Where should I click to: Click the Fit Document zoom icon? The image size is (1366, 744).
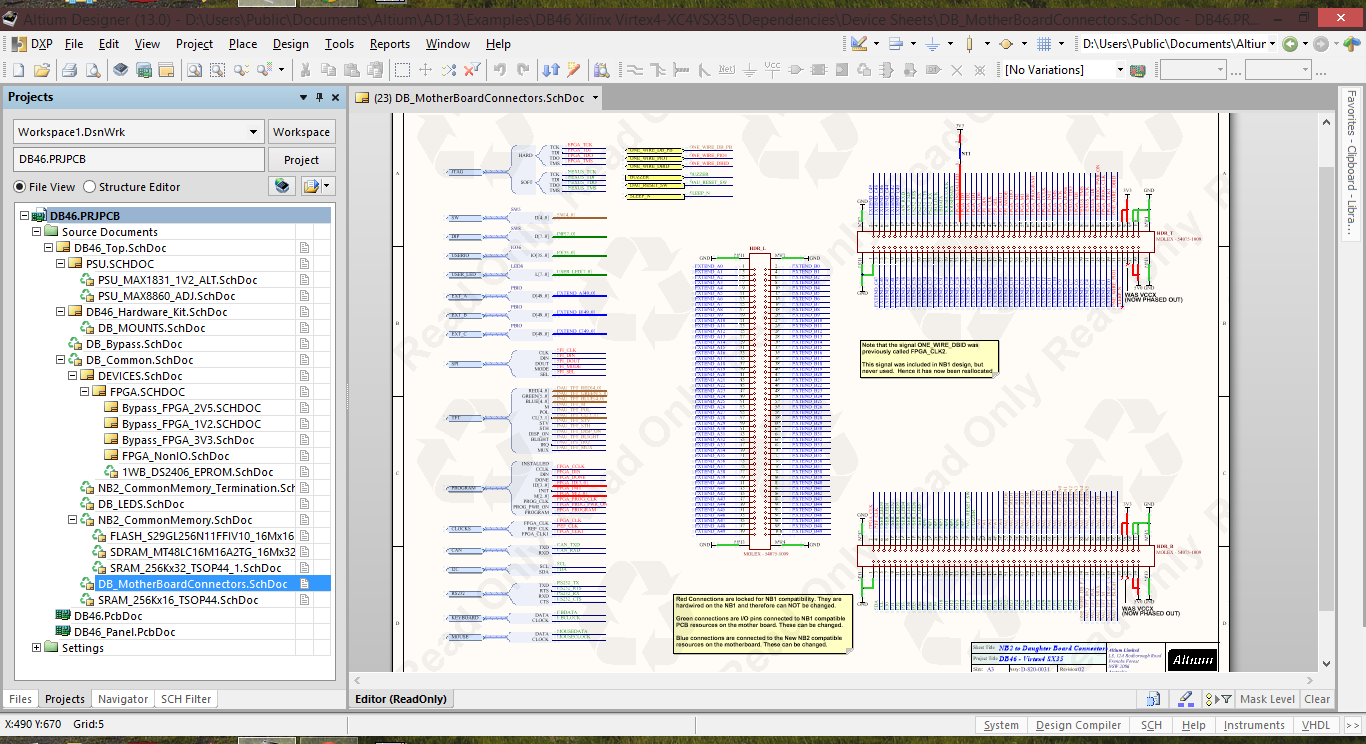pyautogui.click(x=193, y=70)
